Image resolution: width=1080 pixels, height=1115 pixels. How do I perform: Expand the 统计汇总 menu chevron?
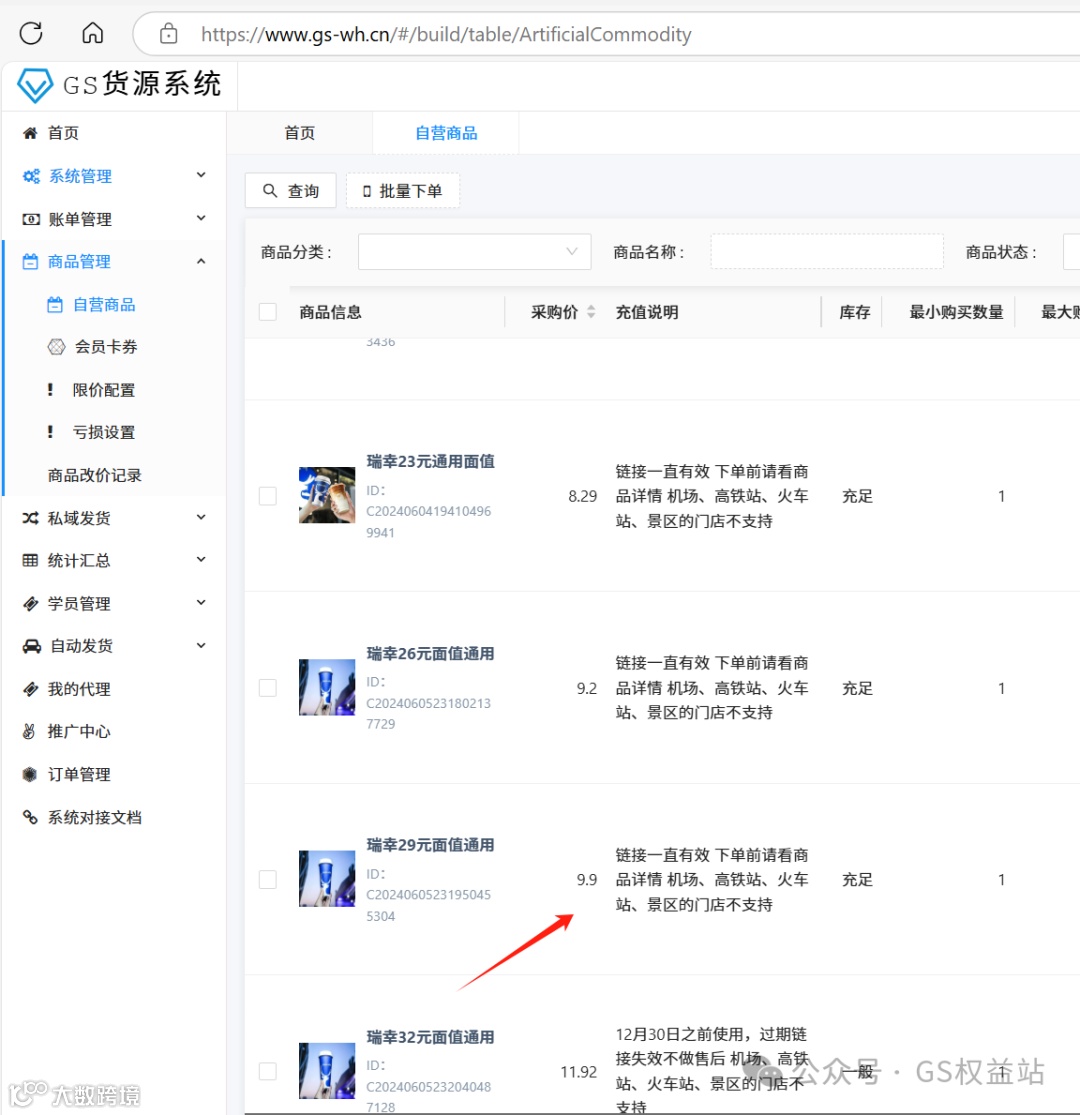tap(201, 560)
